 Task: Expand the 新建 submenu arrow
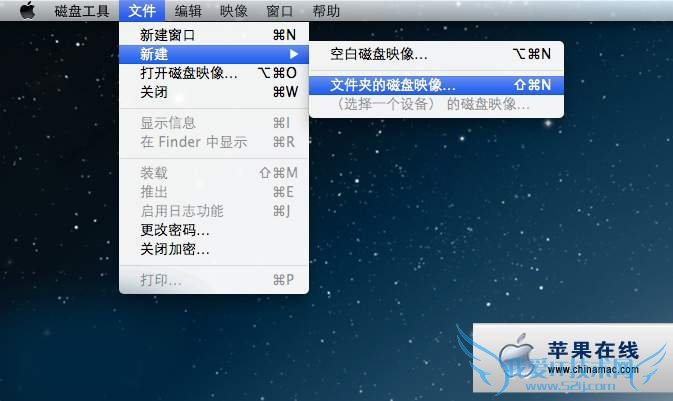coord(294,54)
